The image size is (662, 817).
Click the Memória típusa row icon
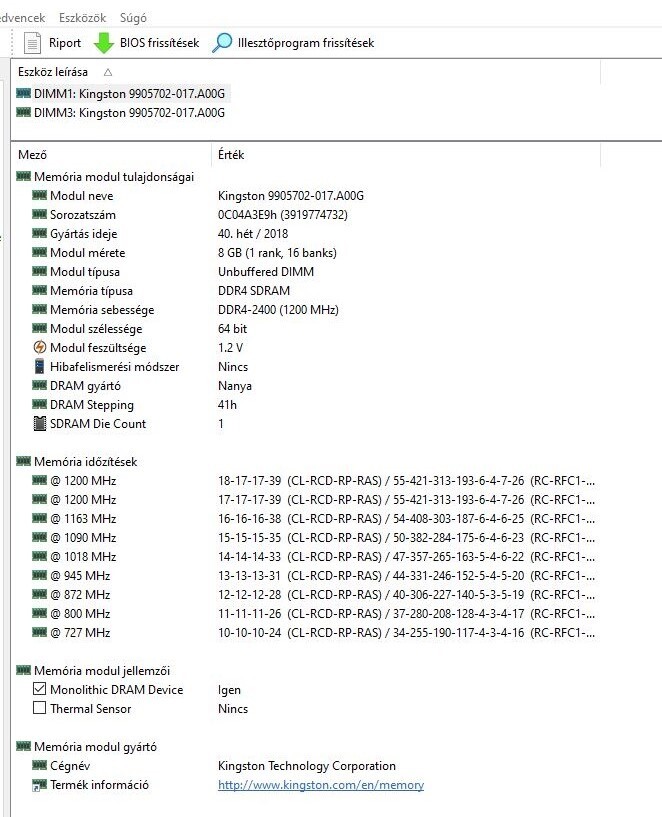click(40, 290)
